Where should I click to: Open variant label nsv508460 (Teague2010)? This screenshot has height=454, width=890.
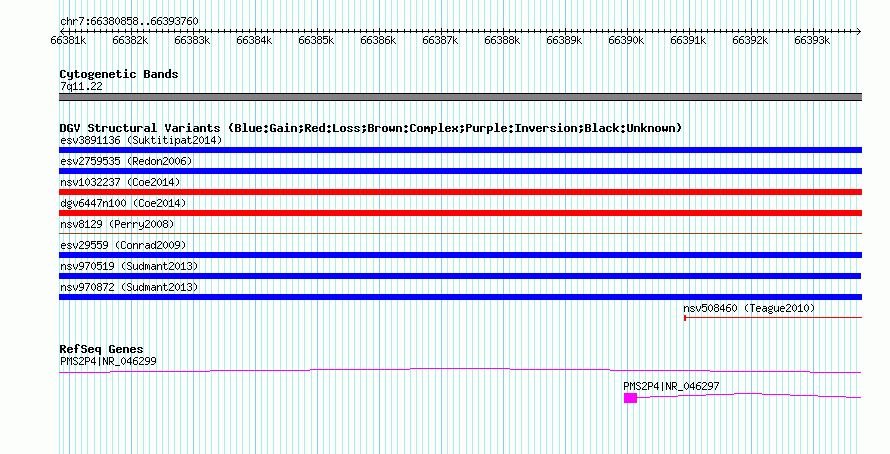[749, 308]
